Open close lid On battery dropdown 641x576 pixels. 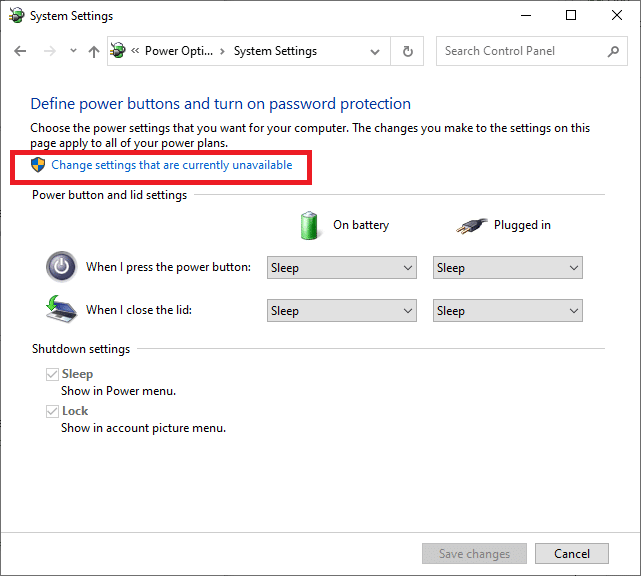(342, 311)
